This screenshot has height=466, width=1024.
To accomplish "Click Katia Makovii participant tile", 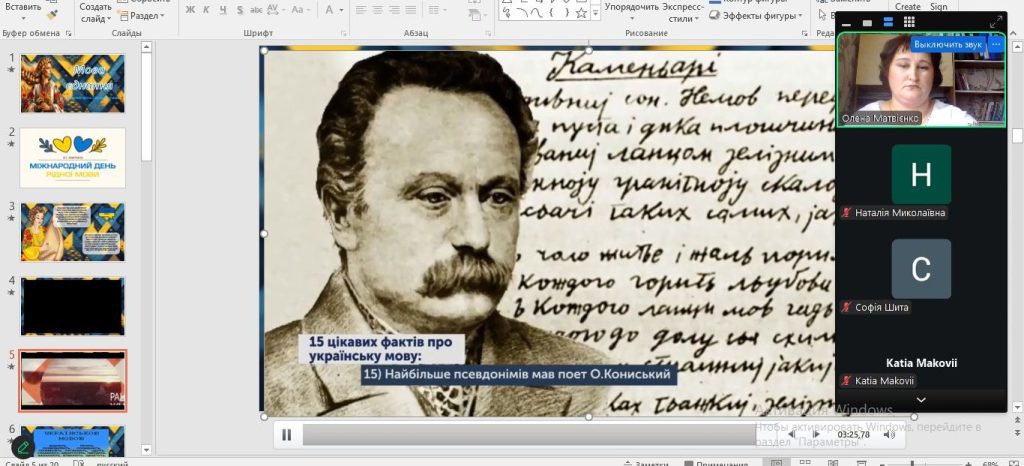I will point(921,362).
